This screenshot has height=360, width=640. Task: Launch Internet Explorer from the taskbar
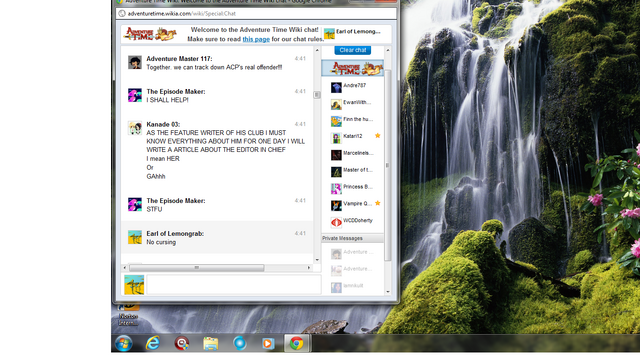(x=153, y=343)
